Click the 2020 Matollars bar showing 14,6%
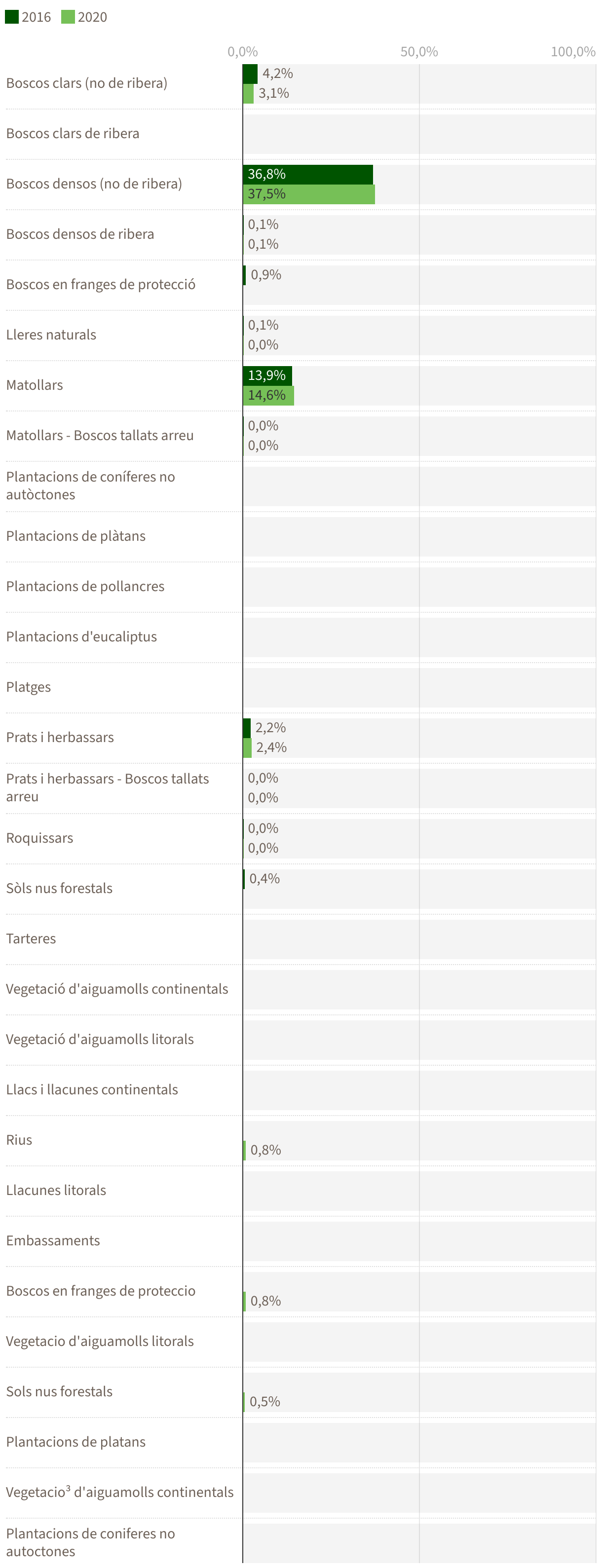 click(268, 396)
